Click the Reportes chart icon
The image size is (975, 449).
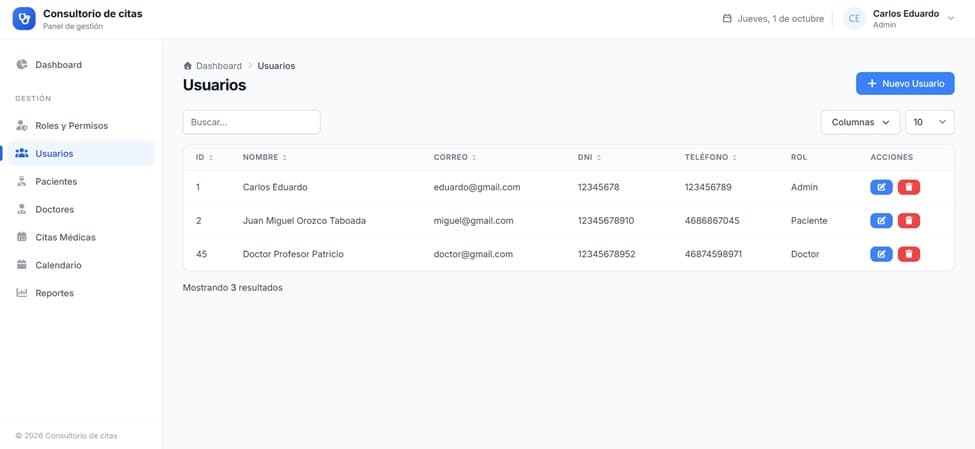coord(22,293)
